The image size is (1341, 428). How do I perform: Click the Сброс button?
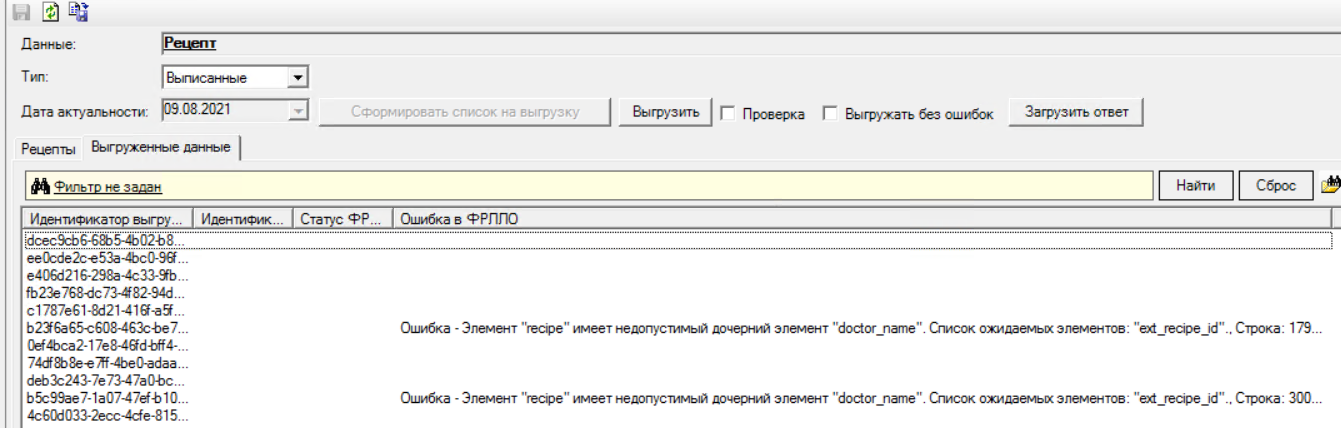click(x=1276, y=186)
